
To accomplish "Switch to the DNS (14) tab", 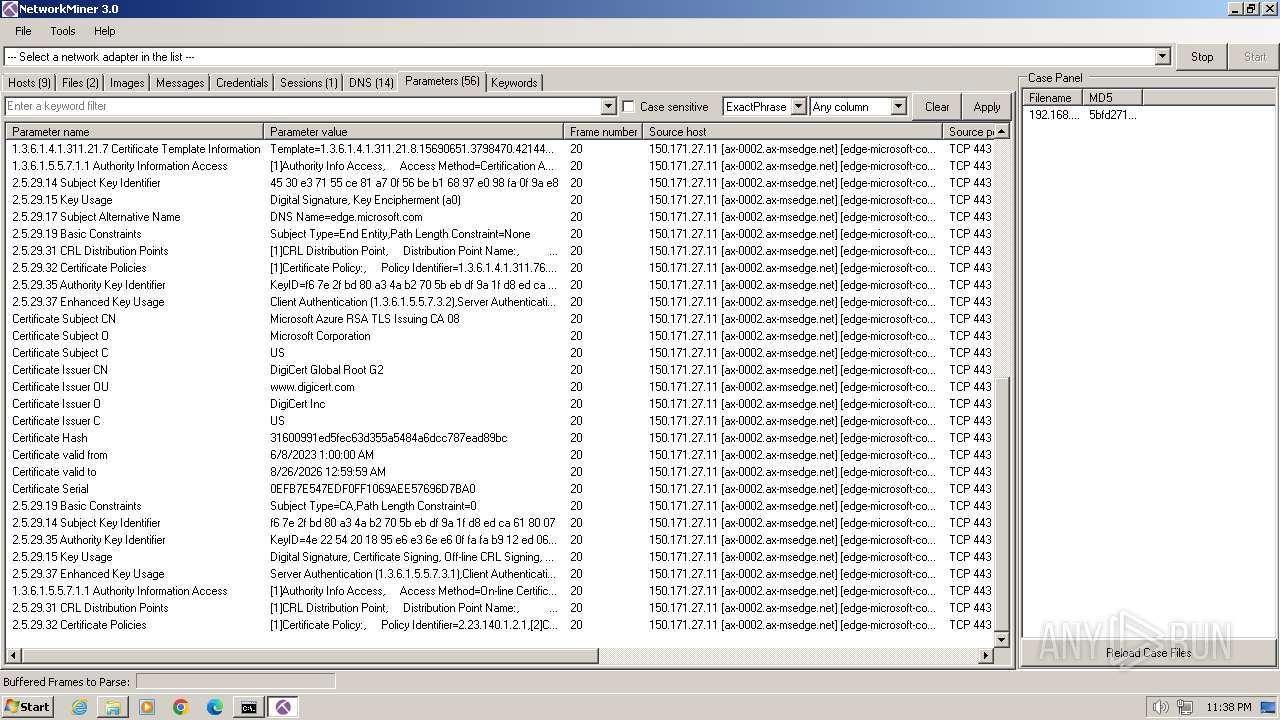I will tap(371, 83).
